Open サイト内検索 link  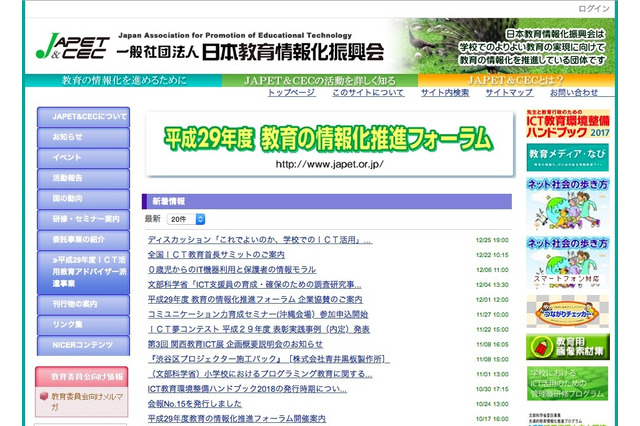(x=445, y=93)
